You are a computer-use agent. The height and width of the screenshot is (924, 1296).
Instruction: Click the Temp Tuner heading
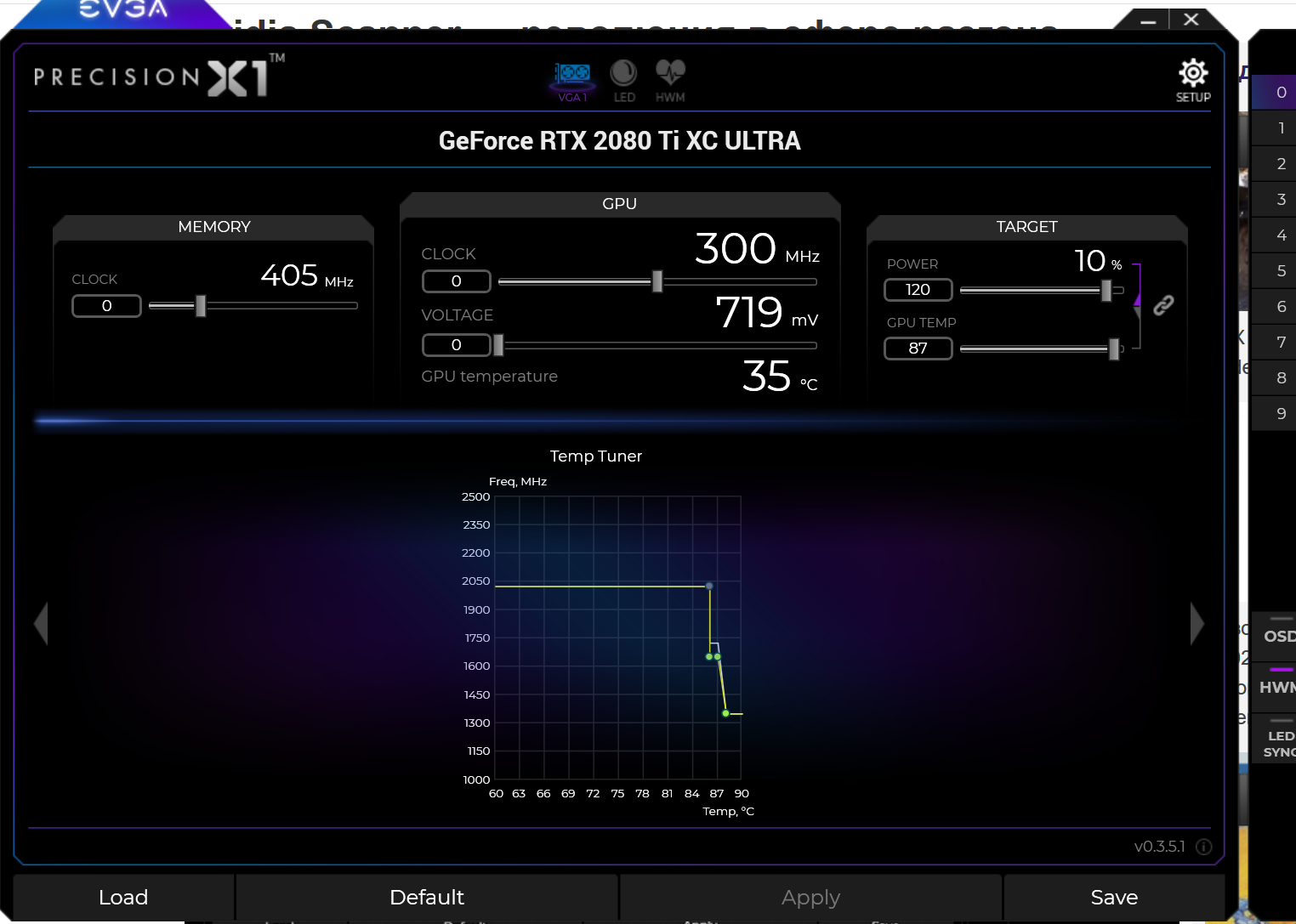[x=596, y=456]
